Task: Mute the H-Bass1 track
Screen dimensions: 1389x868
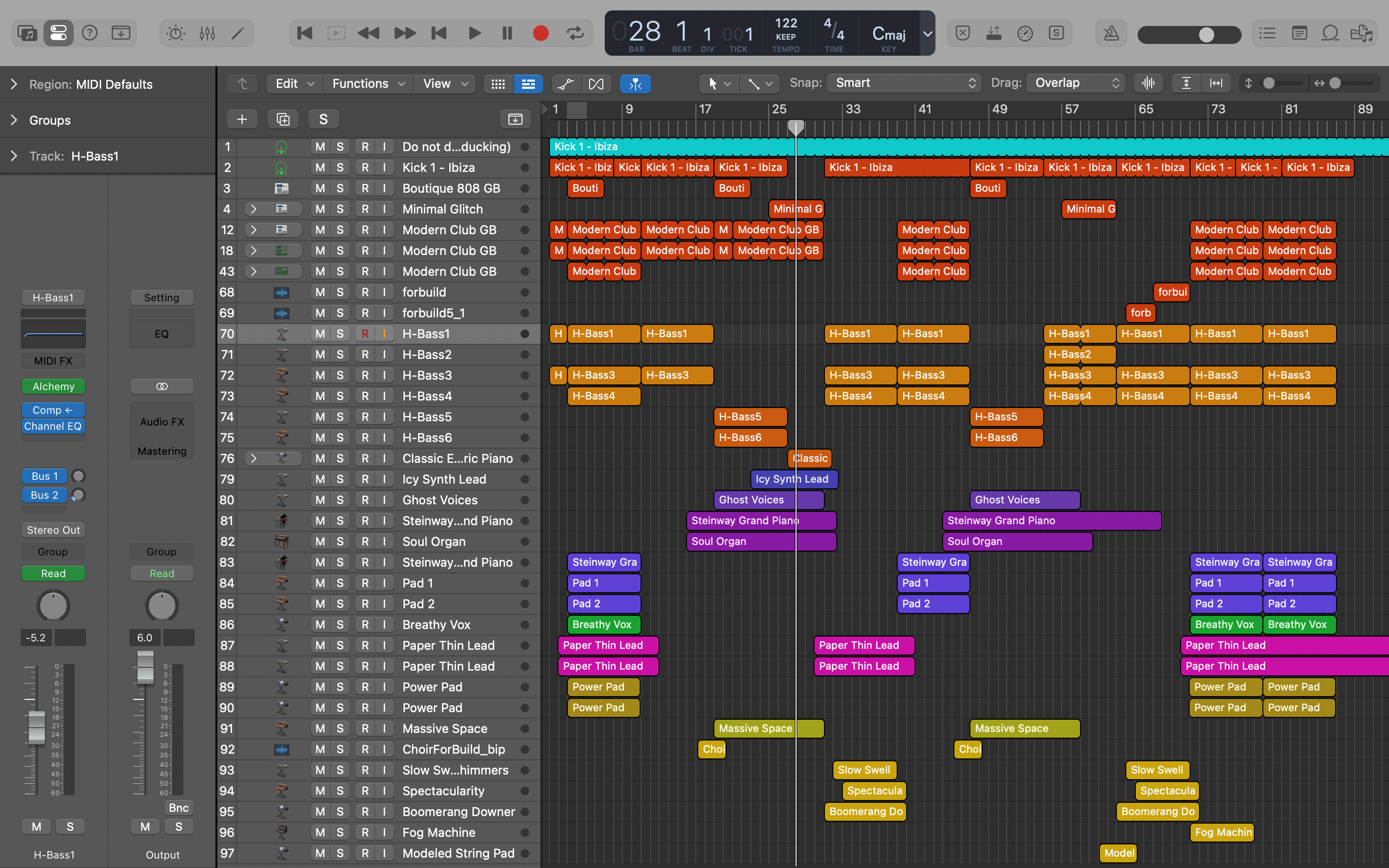Action: click(320, 333)
